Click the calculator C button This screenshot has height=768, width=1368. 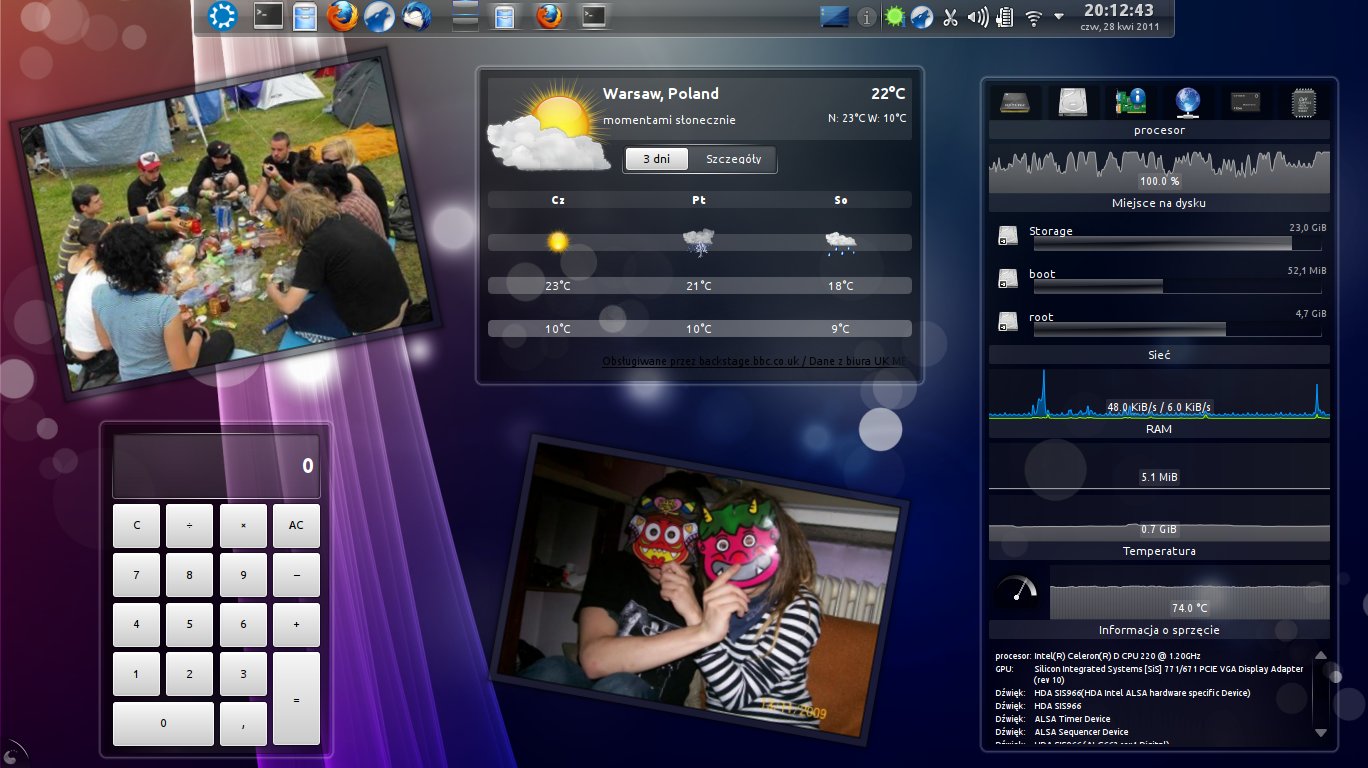(x=137, y=526)
